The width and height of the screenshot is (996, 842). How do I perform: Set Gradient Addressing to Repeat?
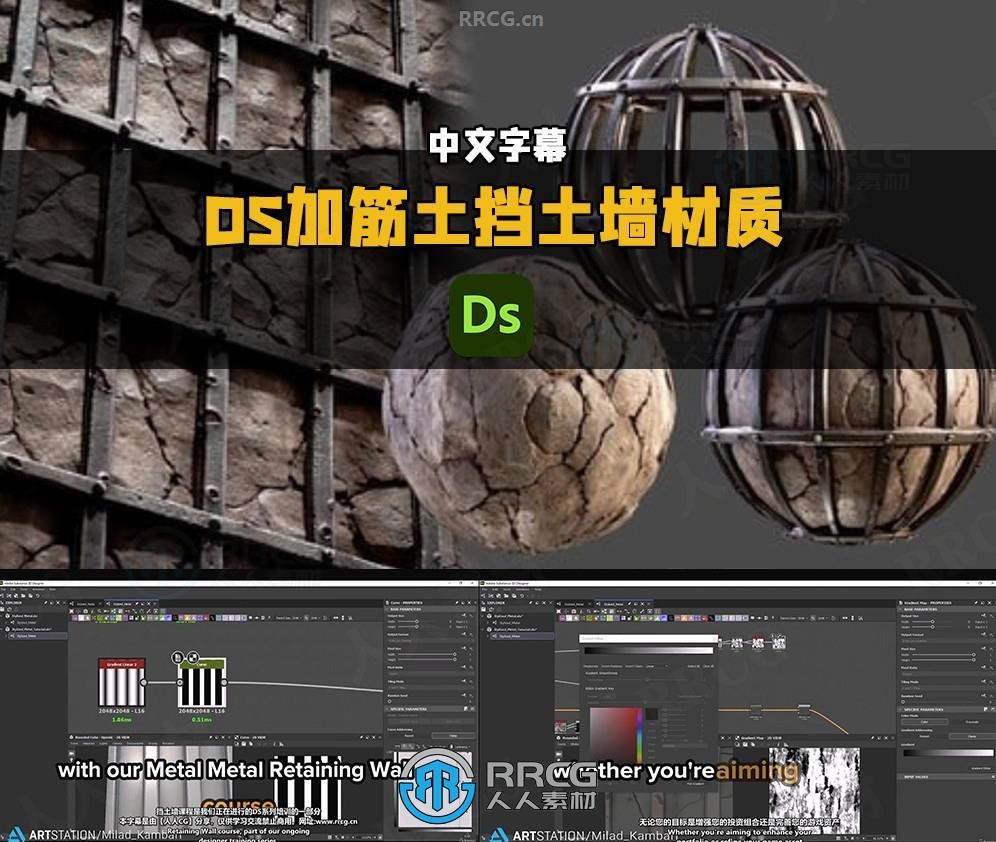pos(925,736)
